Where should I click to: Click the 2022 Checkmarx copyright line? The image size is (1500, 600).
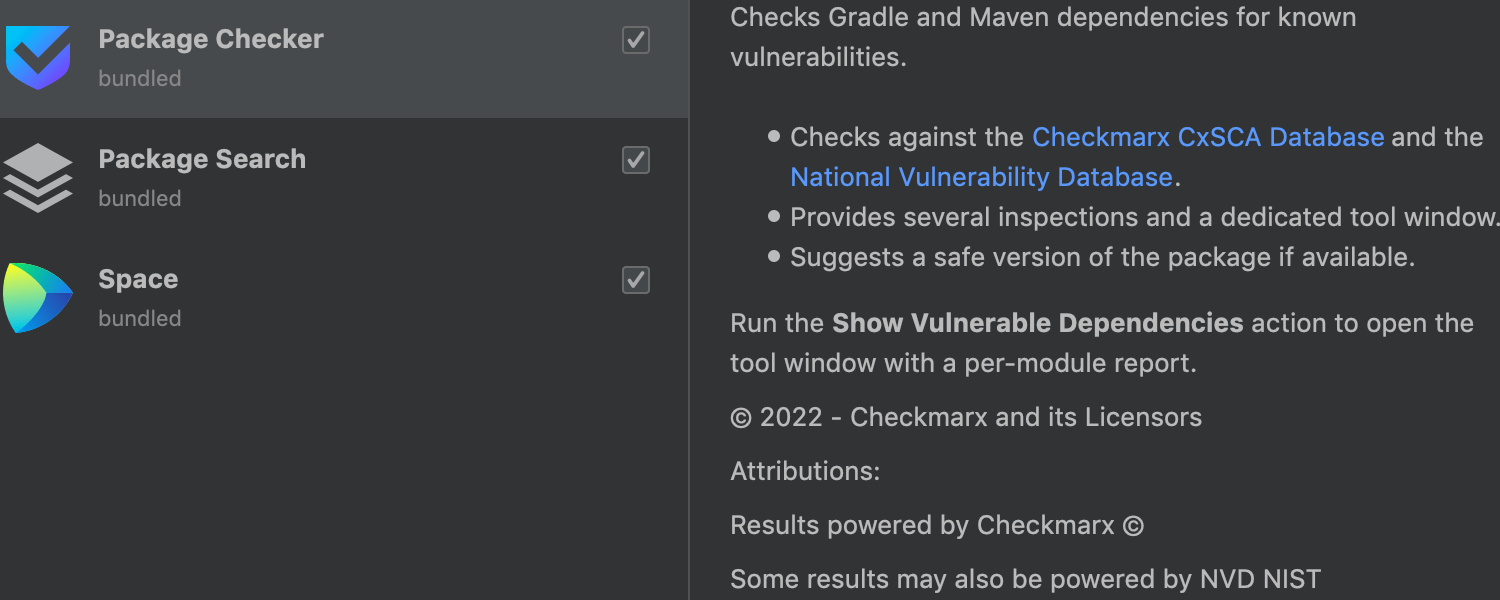(x=966, y=417)
